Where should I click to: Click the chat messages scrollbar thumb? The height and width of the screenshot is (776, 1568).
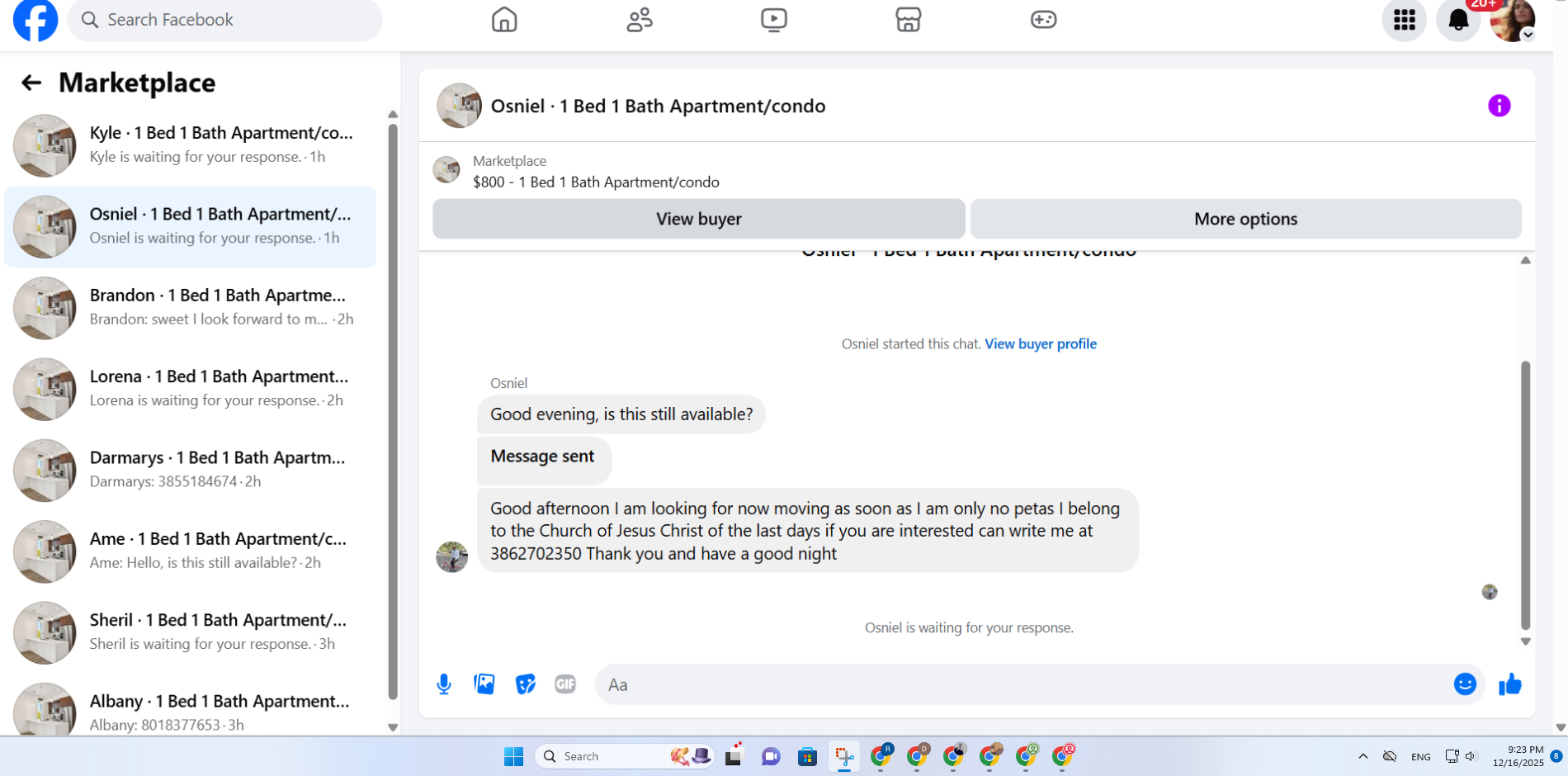[x=1526, y=495]
